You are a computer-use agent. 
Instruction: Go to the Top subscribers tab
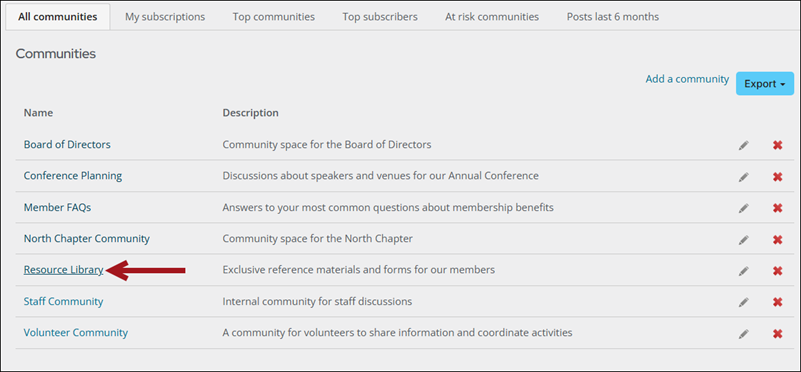tap(380, 17)
